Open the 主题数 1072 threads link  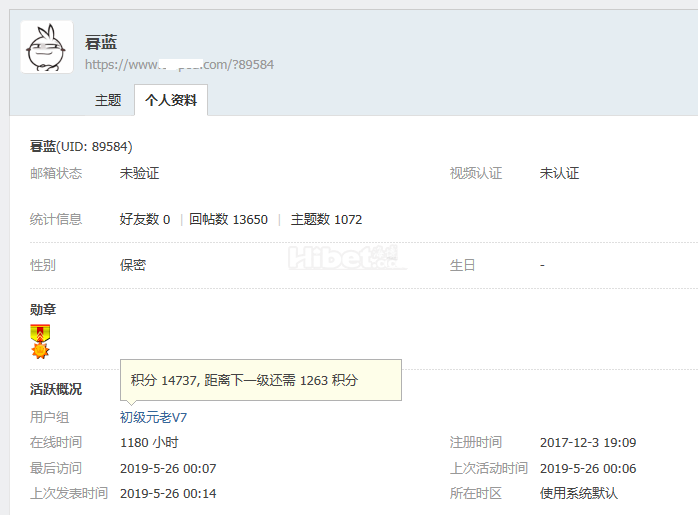(326, 219)
